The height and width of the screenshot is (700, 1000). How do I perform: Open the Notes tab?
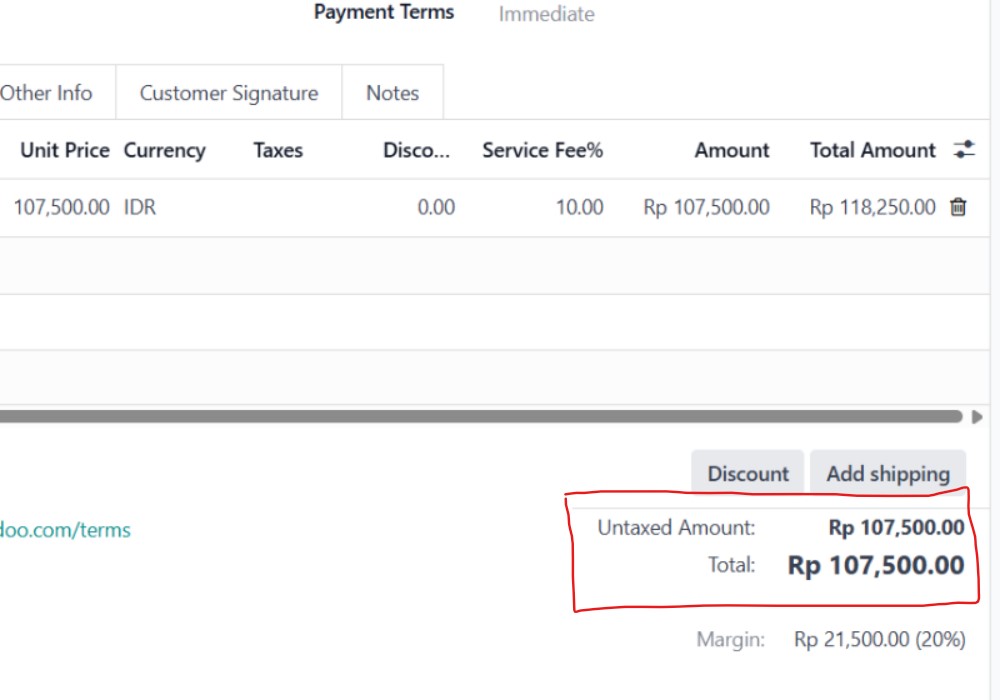coord(392,93)
